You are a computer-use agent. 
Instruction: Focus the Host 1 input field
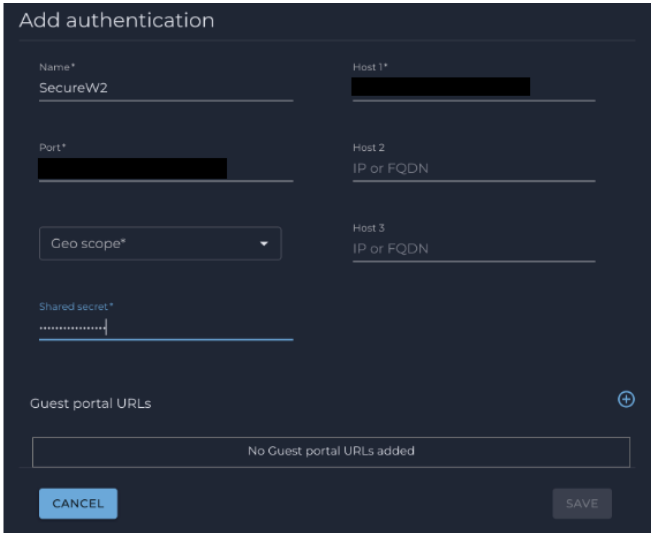(x=474, y=87)
